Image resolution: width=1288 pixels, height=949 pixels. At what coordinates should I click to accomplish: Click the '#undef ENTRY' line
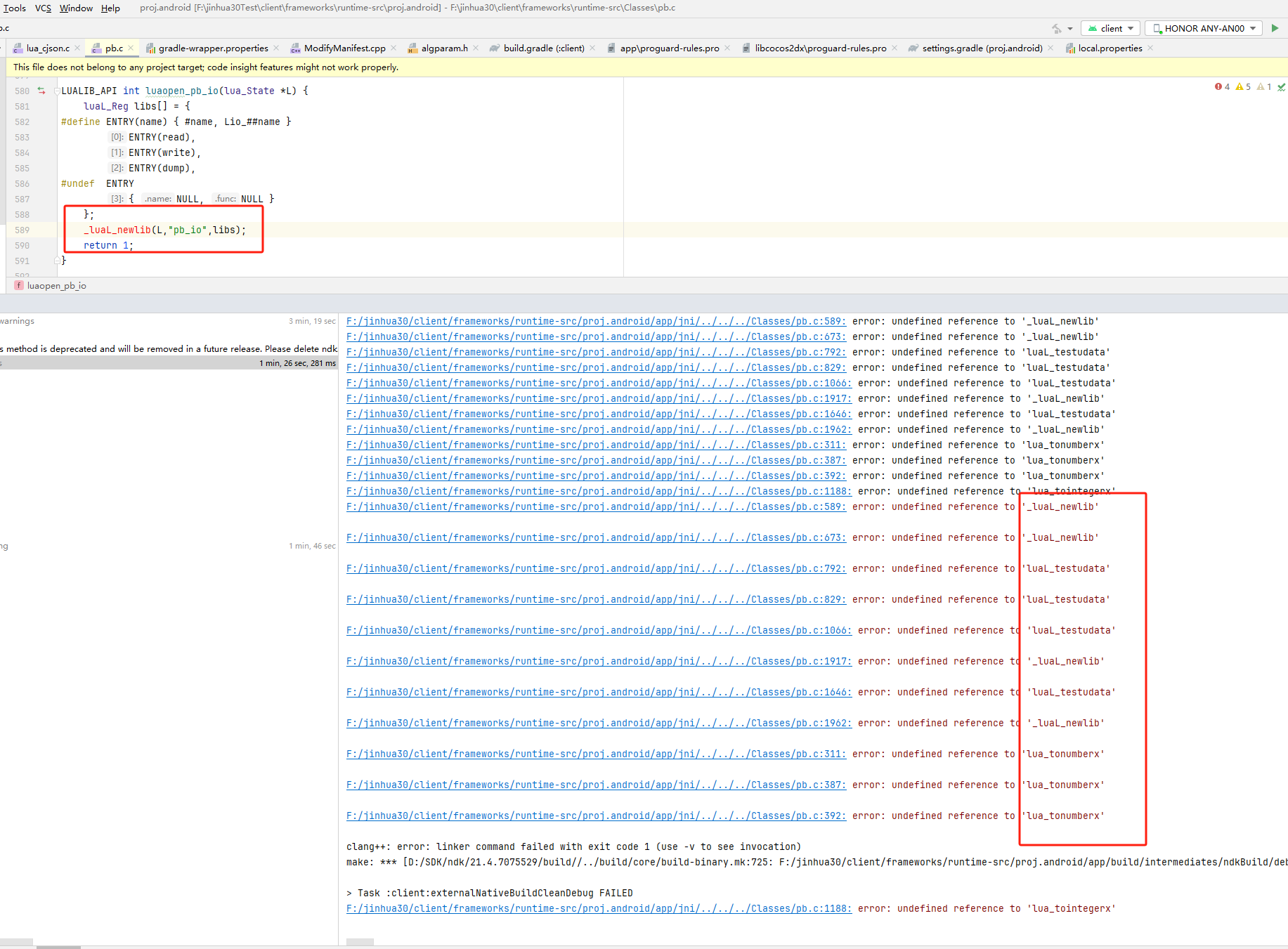[98, 183]
